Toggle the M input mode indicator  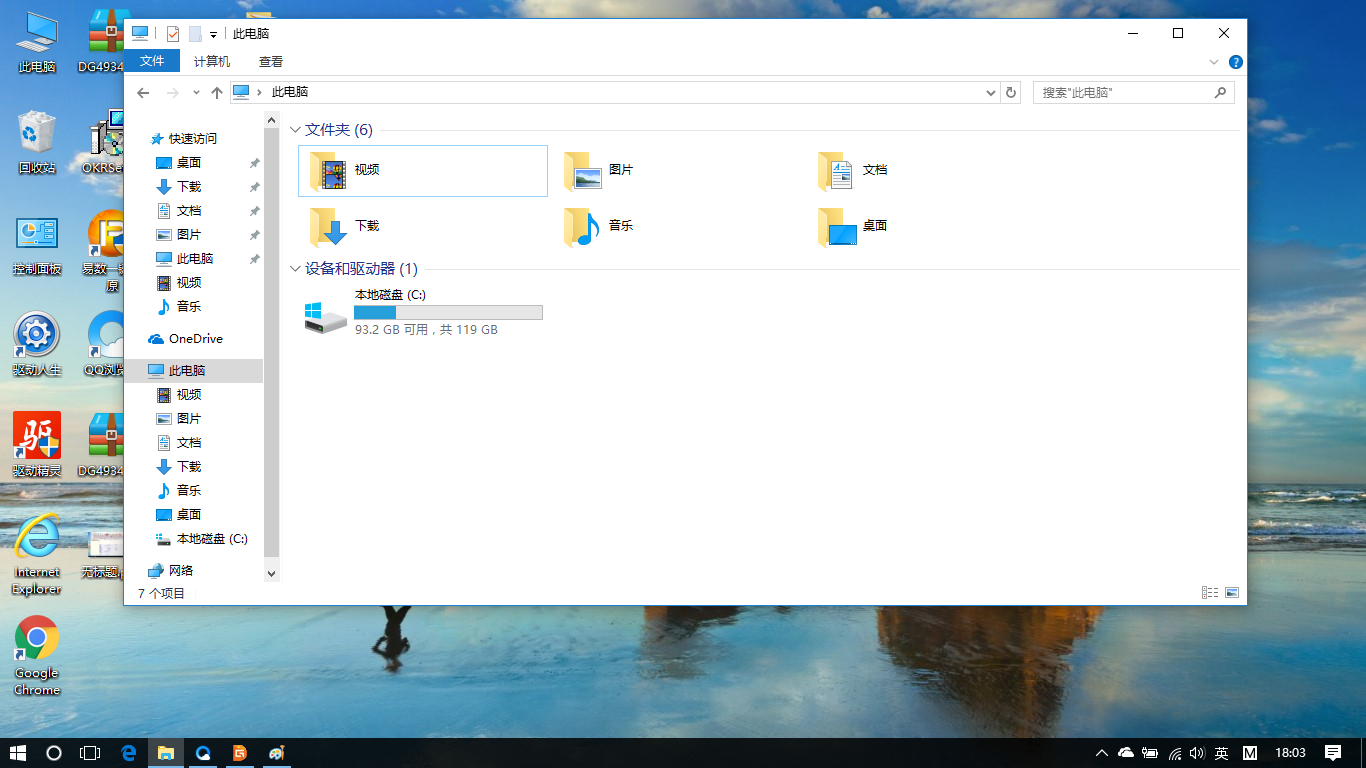click(1250, 753)
